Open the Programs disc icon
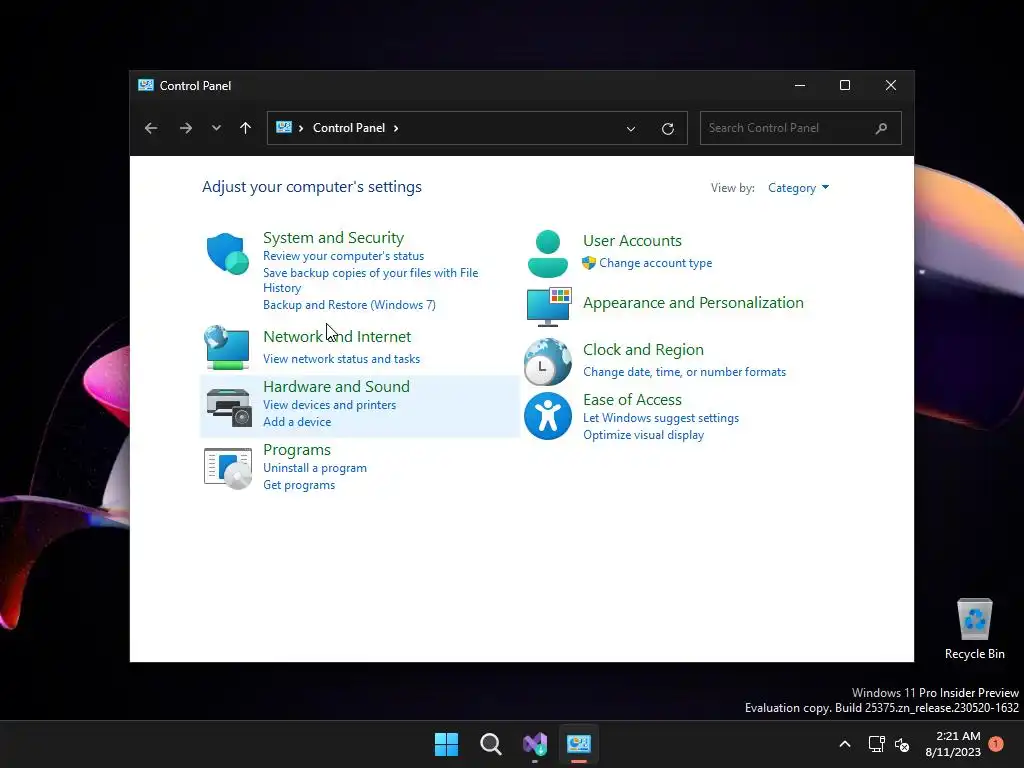 click(x=228, y=468)
